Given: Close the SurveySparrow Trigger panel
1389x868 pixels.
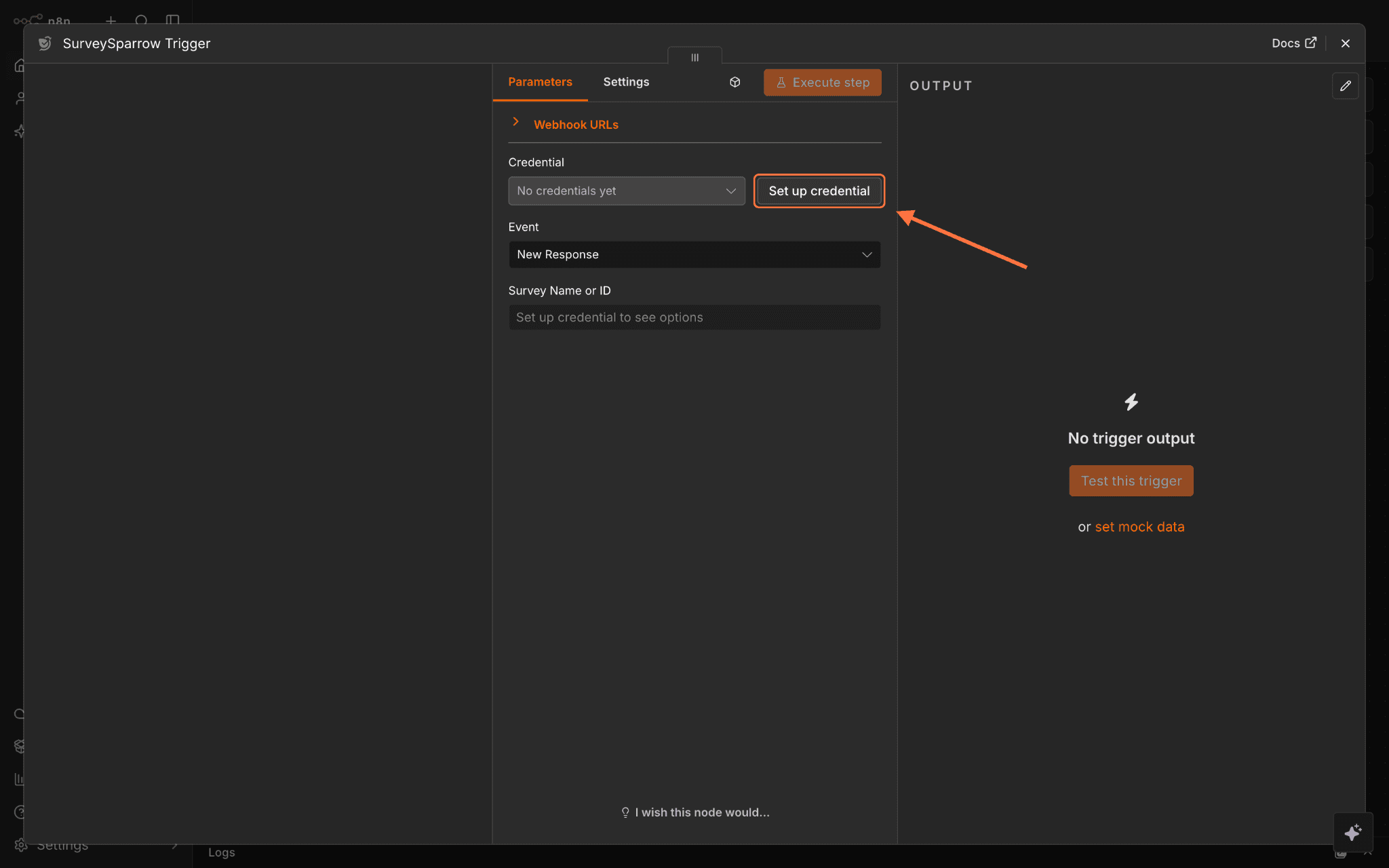Looking at the screenshot, I should pos(1346,43).
